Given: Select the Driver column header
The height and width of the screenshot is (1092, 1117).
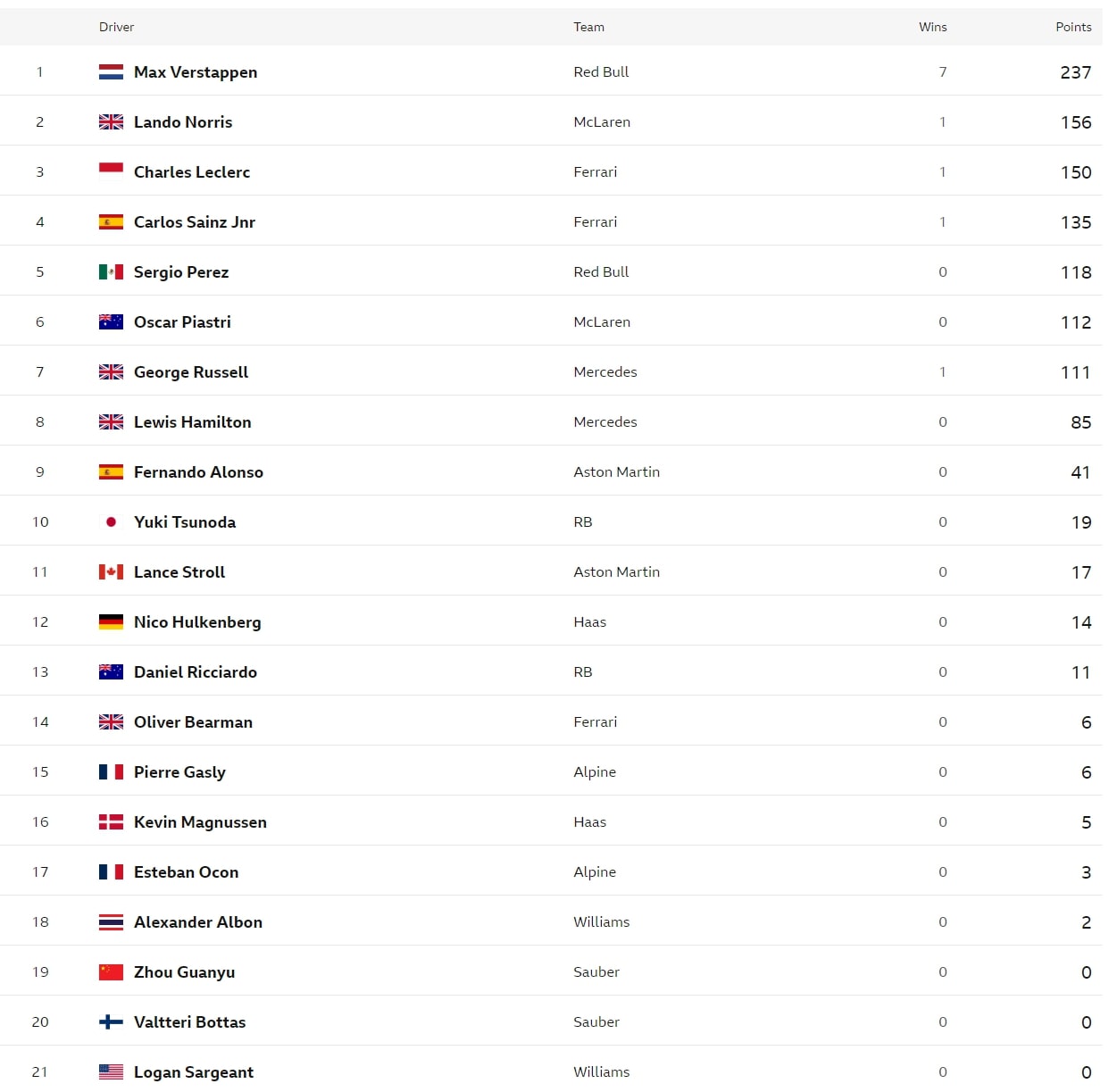Looking at the screenshot, I should (117, 28).
